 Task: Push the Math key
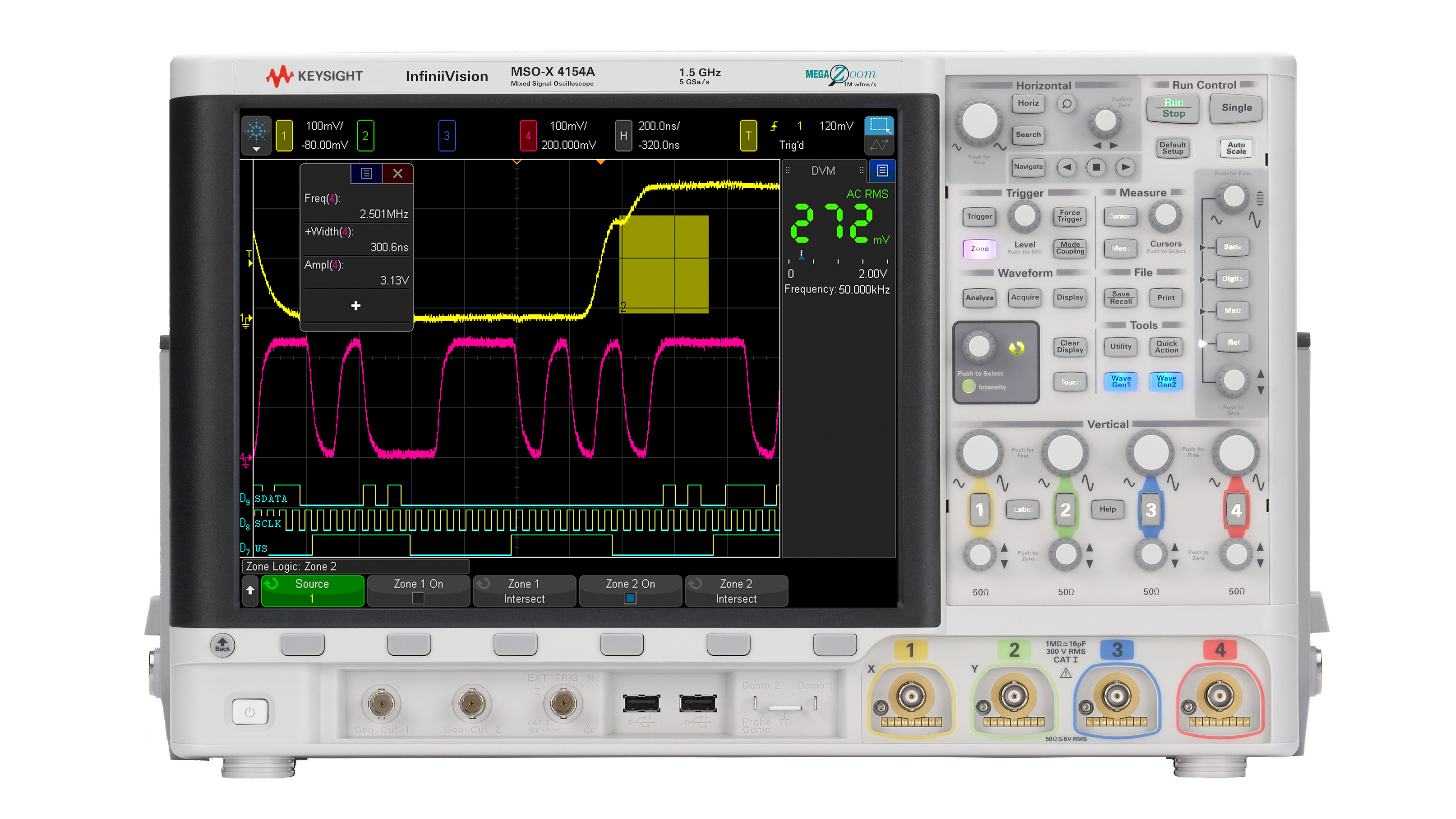pos(1232,310)
